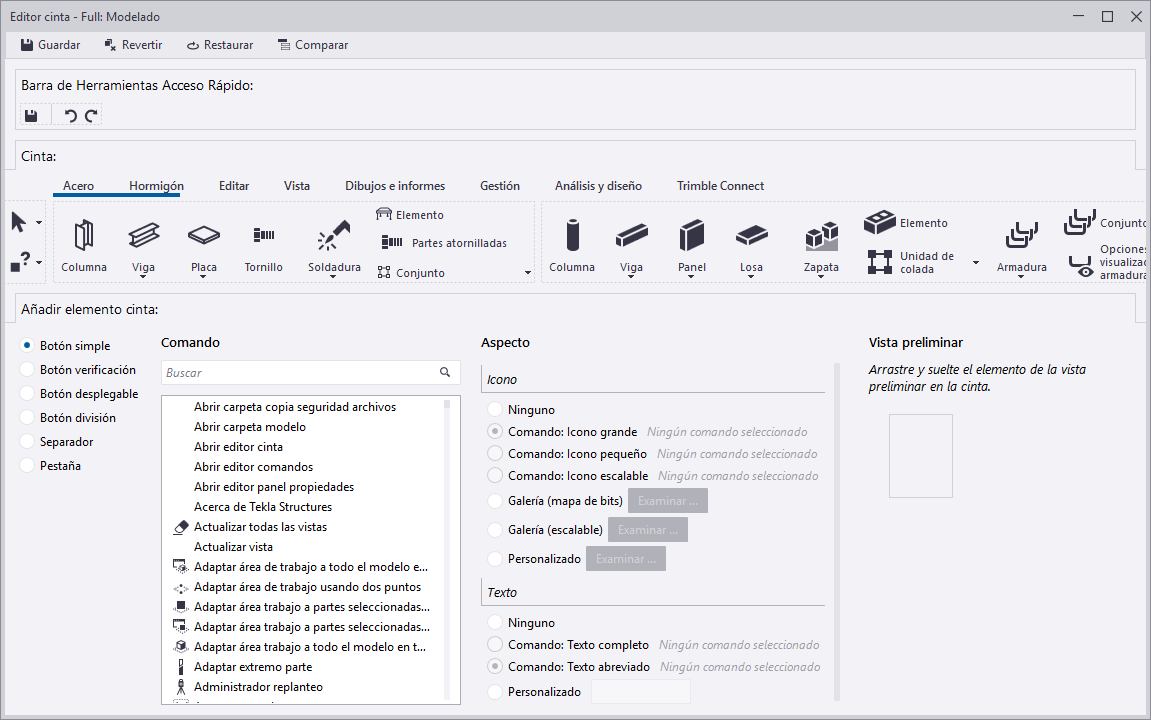Click the steel Columna icon
Viewport: 1151px width, 720px height.
pyautogui.click(x=84, y=236)
